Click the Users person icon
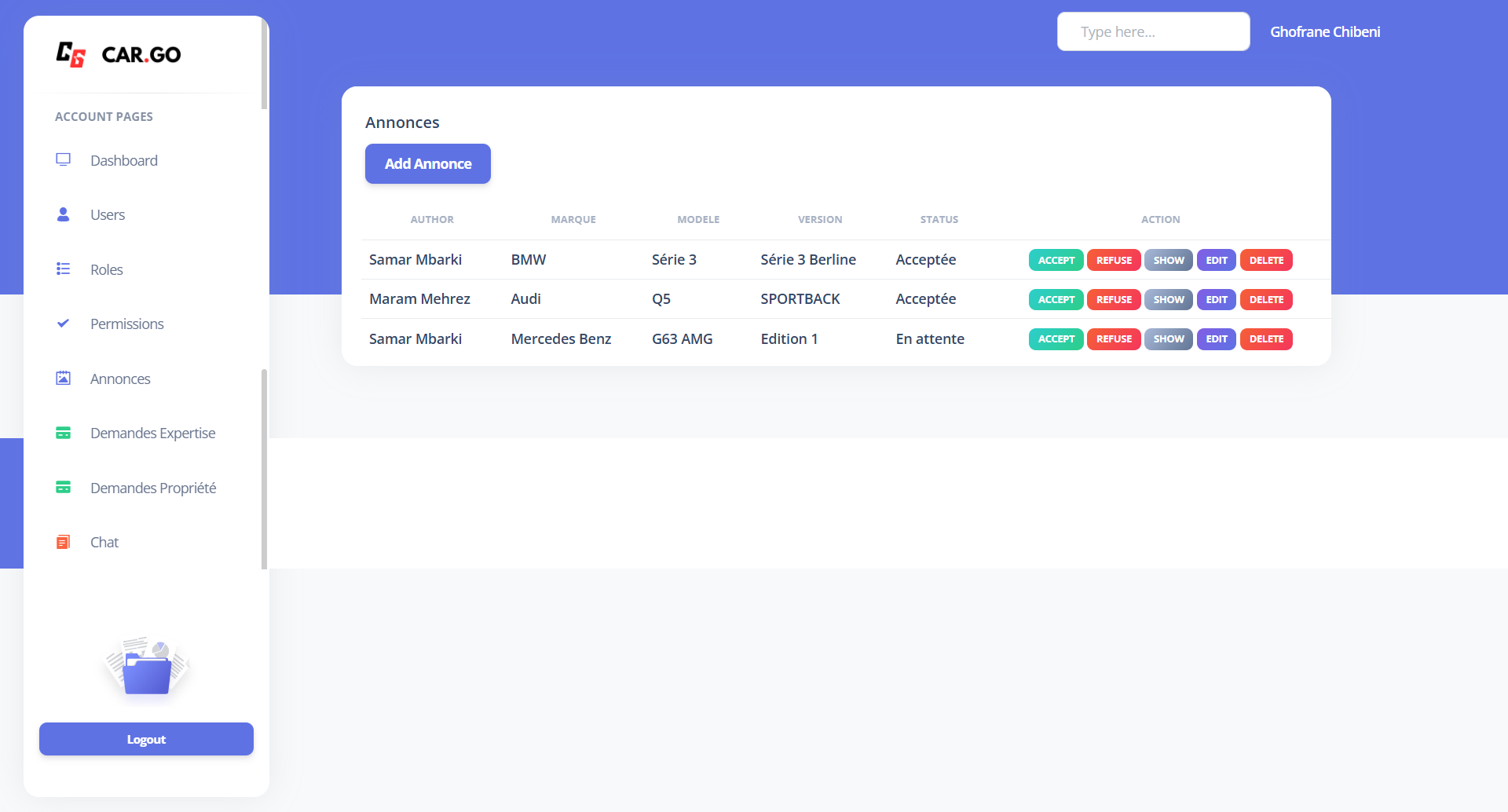Viewport: 1508px width, 812px height. (64, 214)
